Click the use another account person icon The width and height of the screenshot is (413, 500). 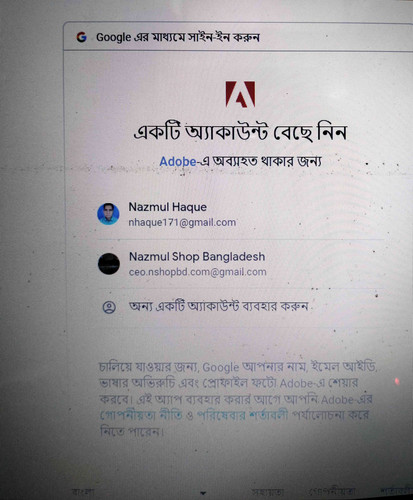[x=109, y=307]
